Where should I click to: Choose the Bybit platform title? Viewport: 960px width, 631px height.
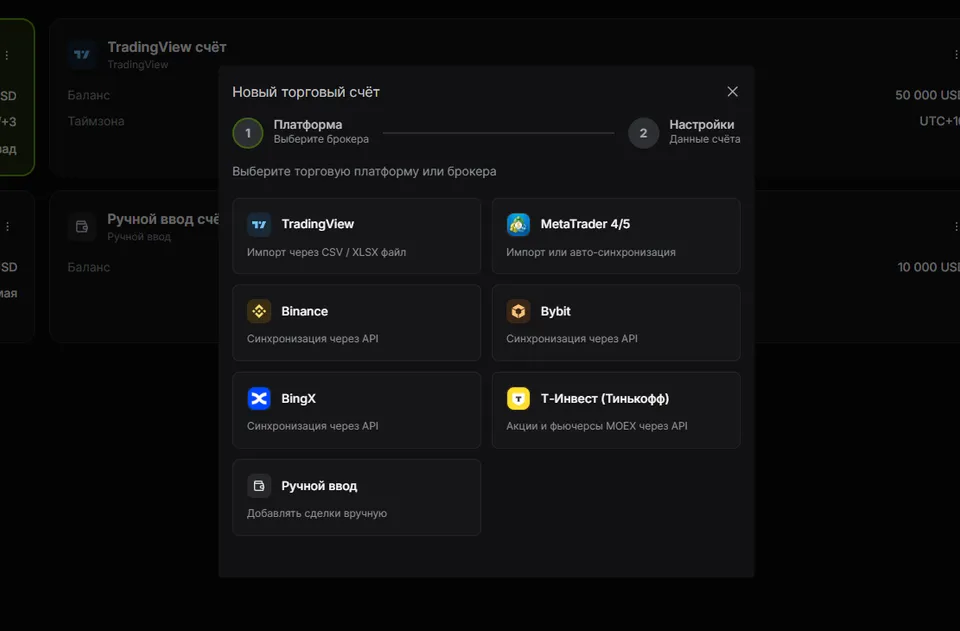click(555, 311)
